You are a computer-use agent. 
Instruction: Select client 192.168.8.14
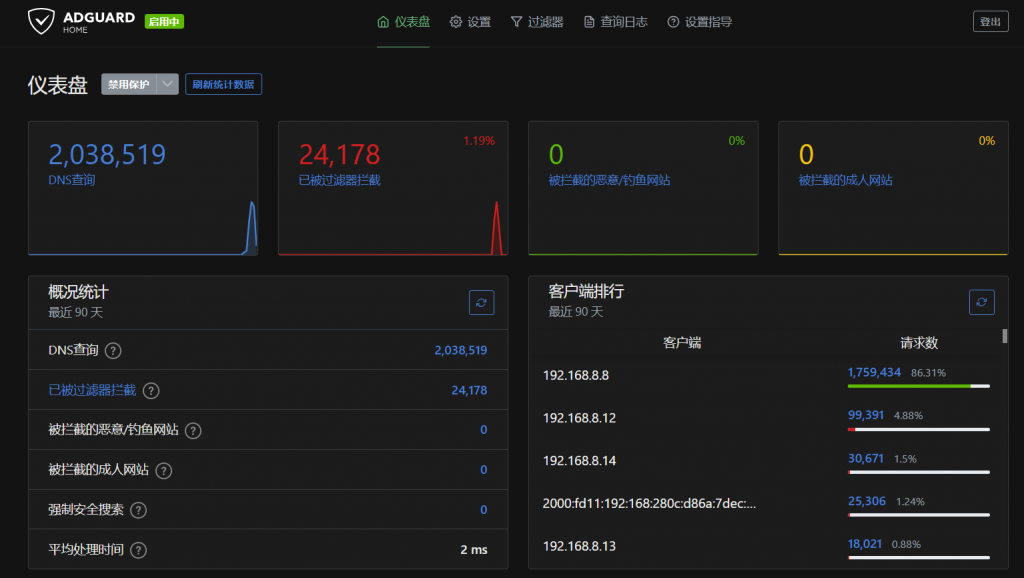pyautogui.click(x=579, y=460)
